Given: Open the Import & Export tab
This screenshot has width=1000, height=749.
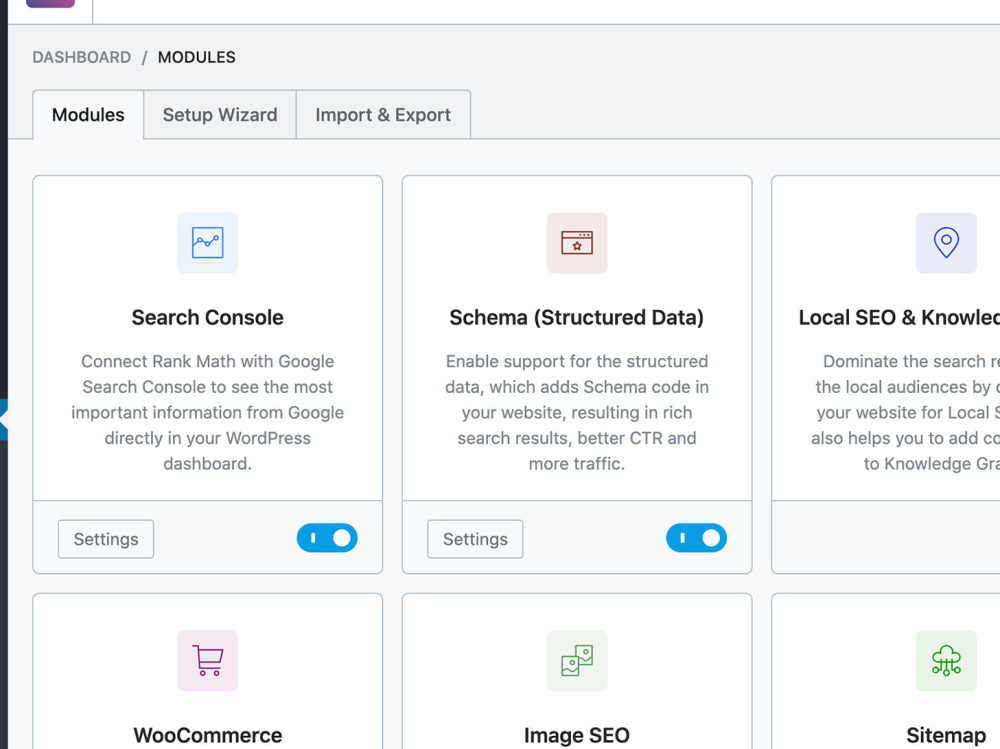Looking at the screenshot, I should [383, 115].
